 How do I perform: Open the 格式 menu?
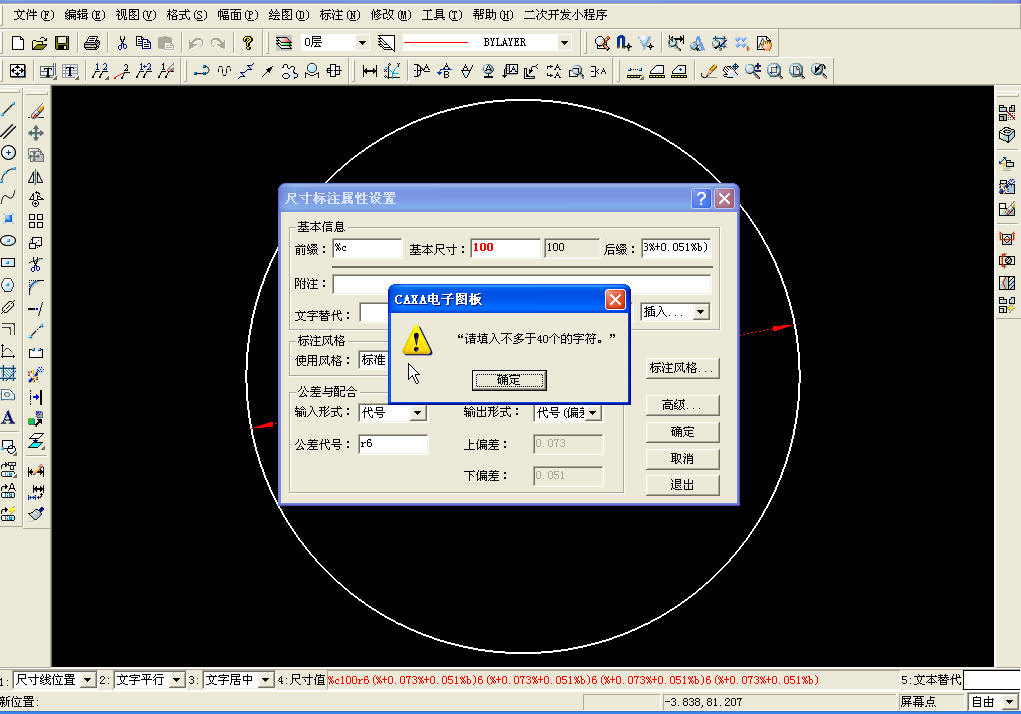pyautogui.click(x=186, y=14)
